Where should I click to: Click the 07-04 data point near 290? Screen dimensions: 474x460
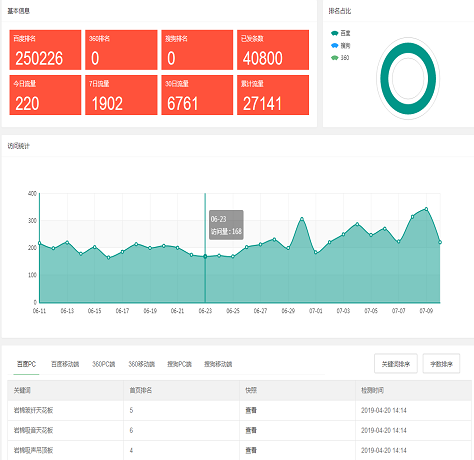click(x=357, y=224)
